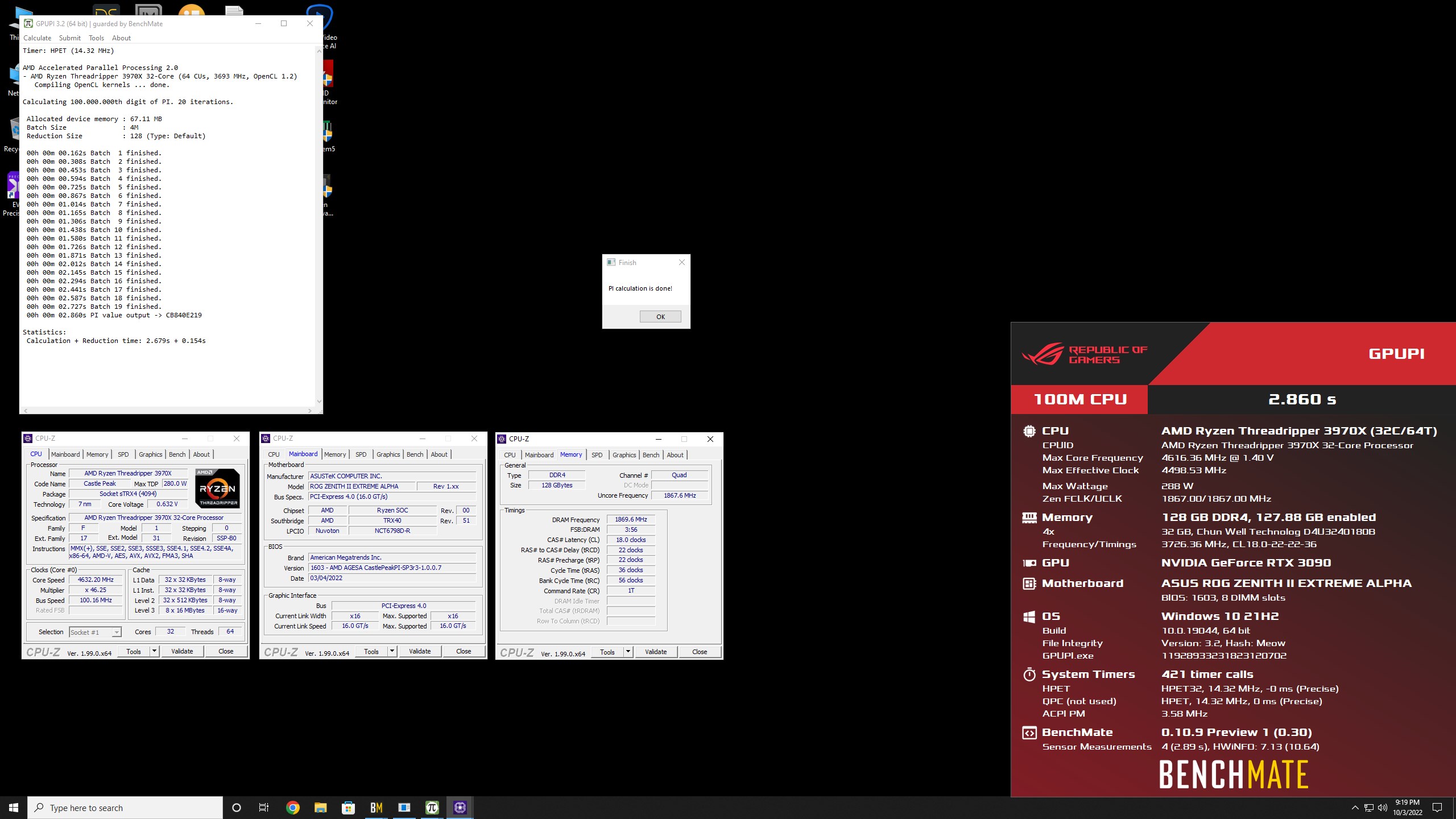Switch to Graphics tab in middle CPU-Z window
The height and width of the screenshot is (819, 1456).
click(x=388, y=454)
